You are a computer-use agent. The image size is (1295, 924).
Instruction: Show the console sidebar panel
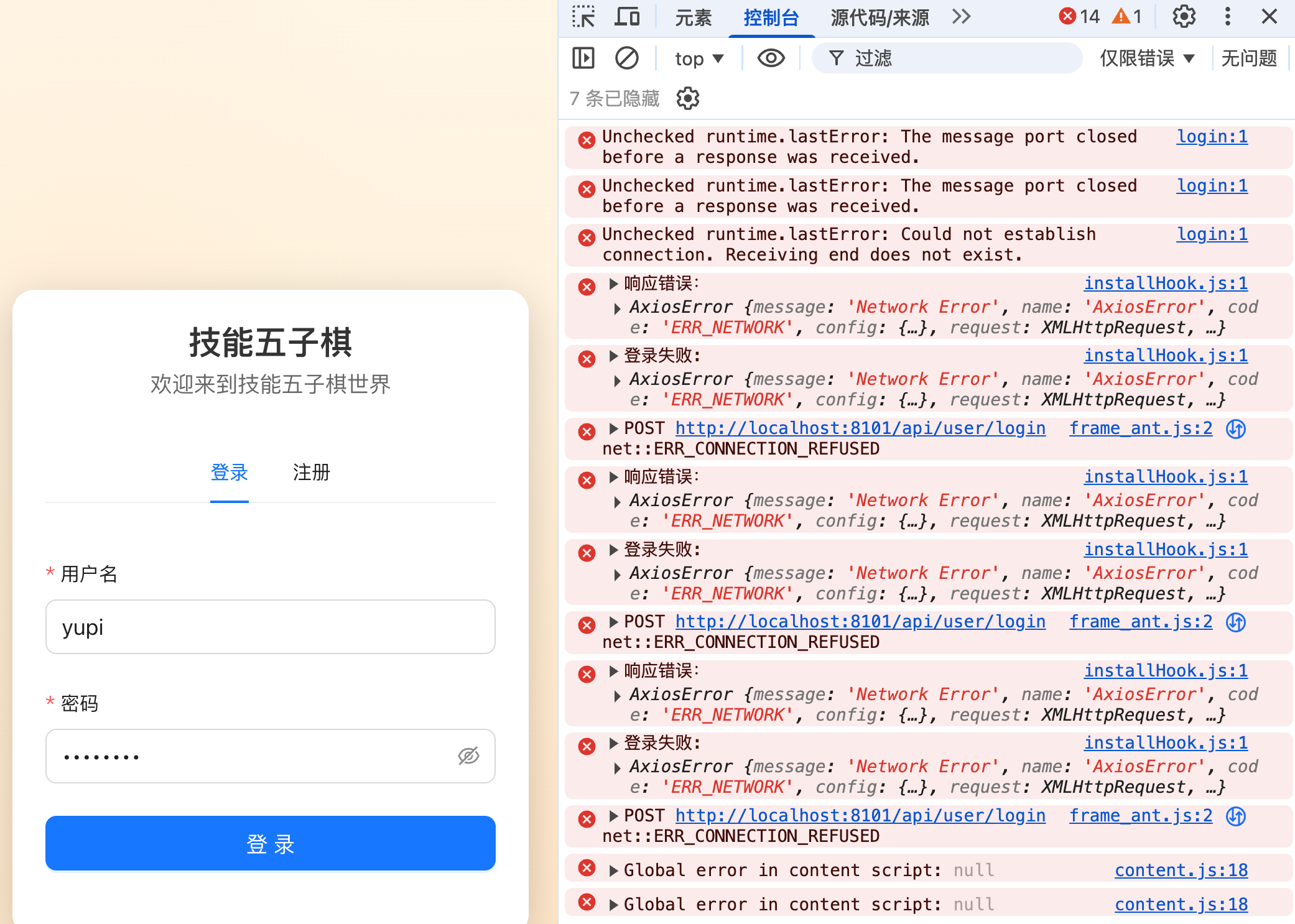click(583, 58)
